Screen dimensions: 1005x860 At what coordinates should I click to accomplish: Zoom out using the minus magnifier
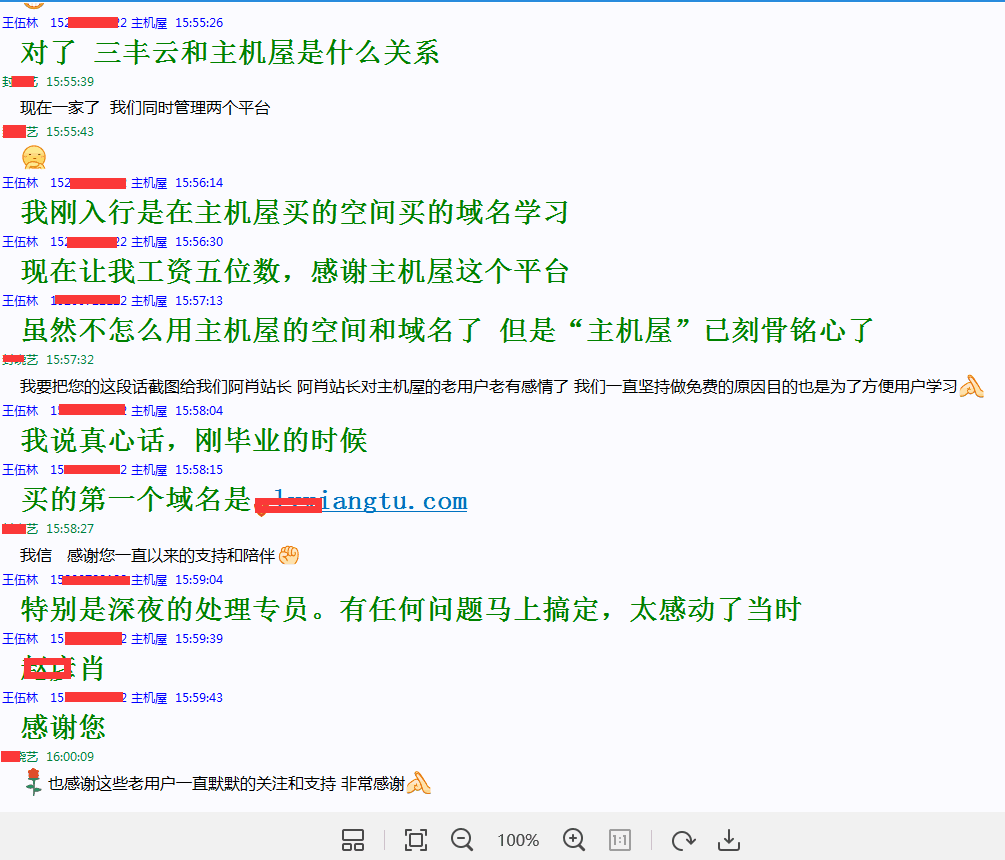click(462, 840)
